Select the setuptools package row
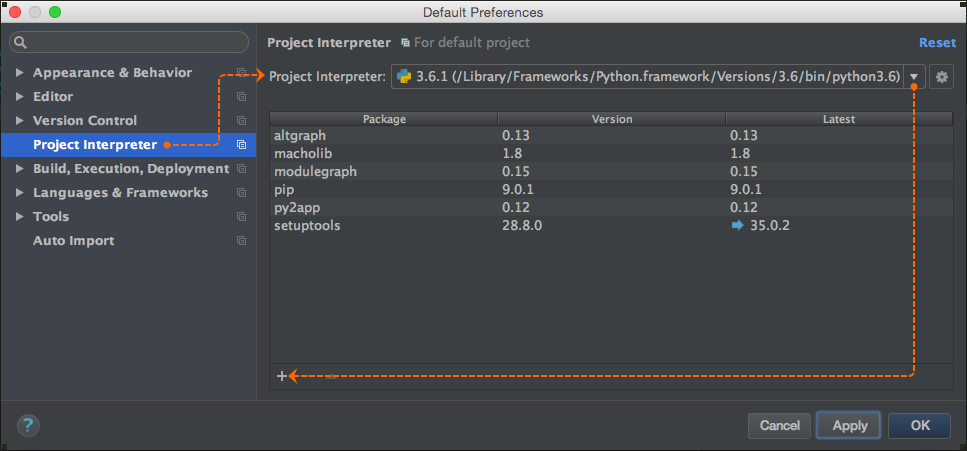Viewport: 967px width, 451px height. [611, 226]
